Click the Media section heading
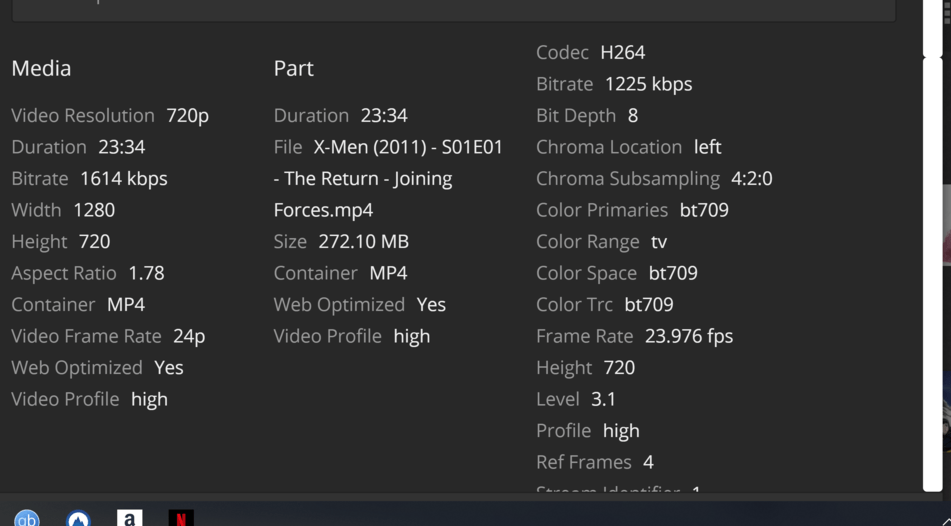This screenshot has height=526, width=951. [41, 68]
